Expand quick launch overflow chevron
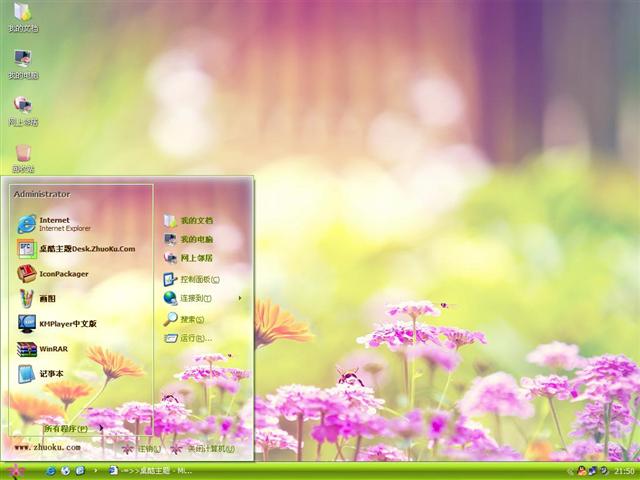Screen dimensions: 640x480 click(x=96, y=471)
